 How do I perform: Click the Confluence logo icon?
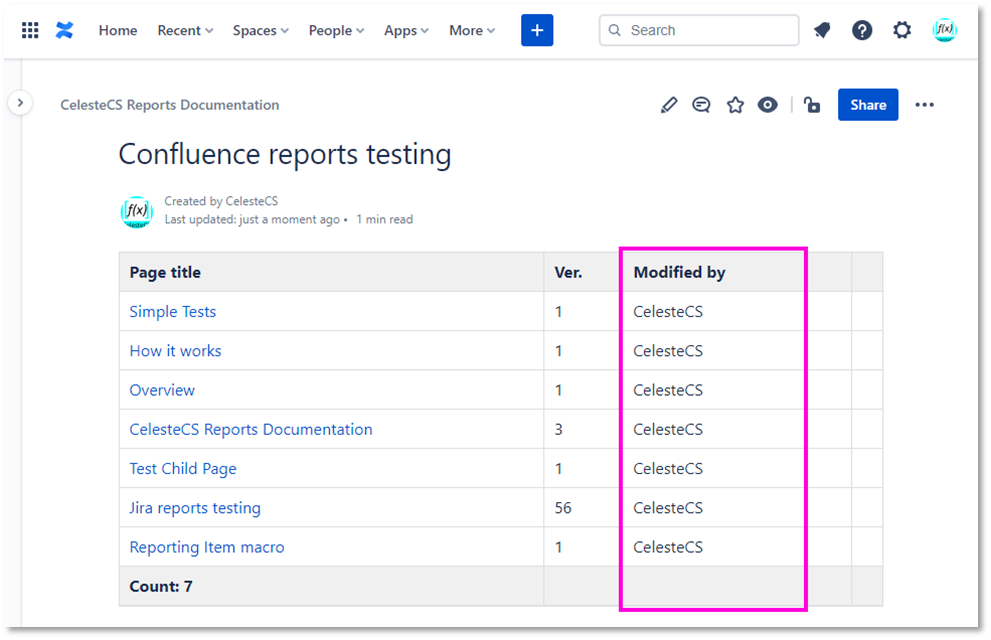pyautogui.click(x=64, y=30)
